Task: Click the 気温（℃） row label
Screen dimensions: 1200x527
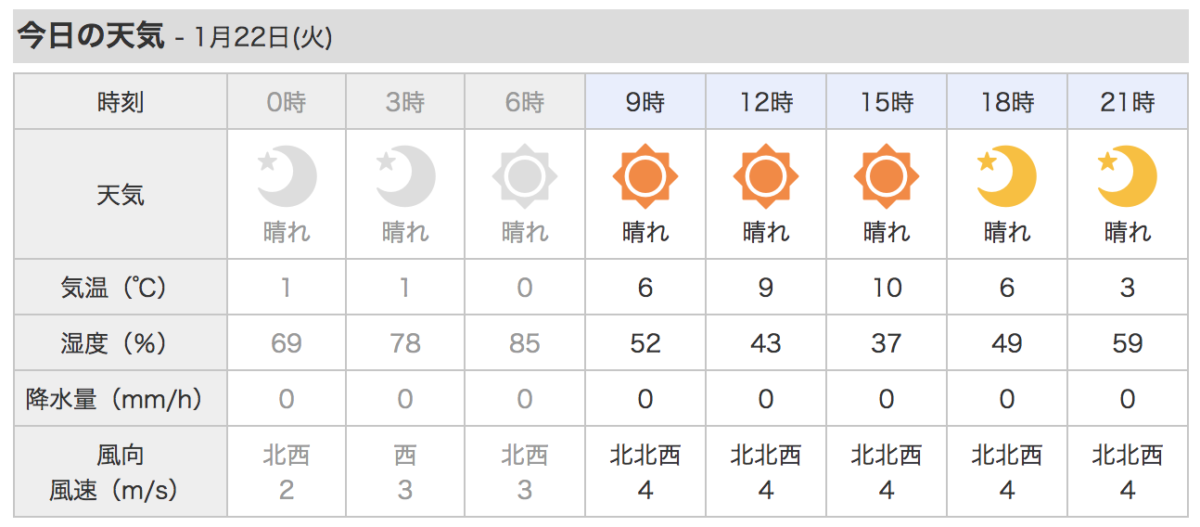Action: coord(121,288)
